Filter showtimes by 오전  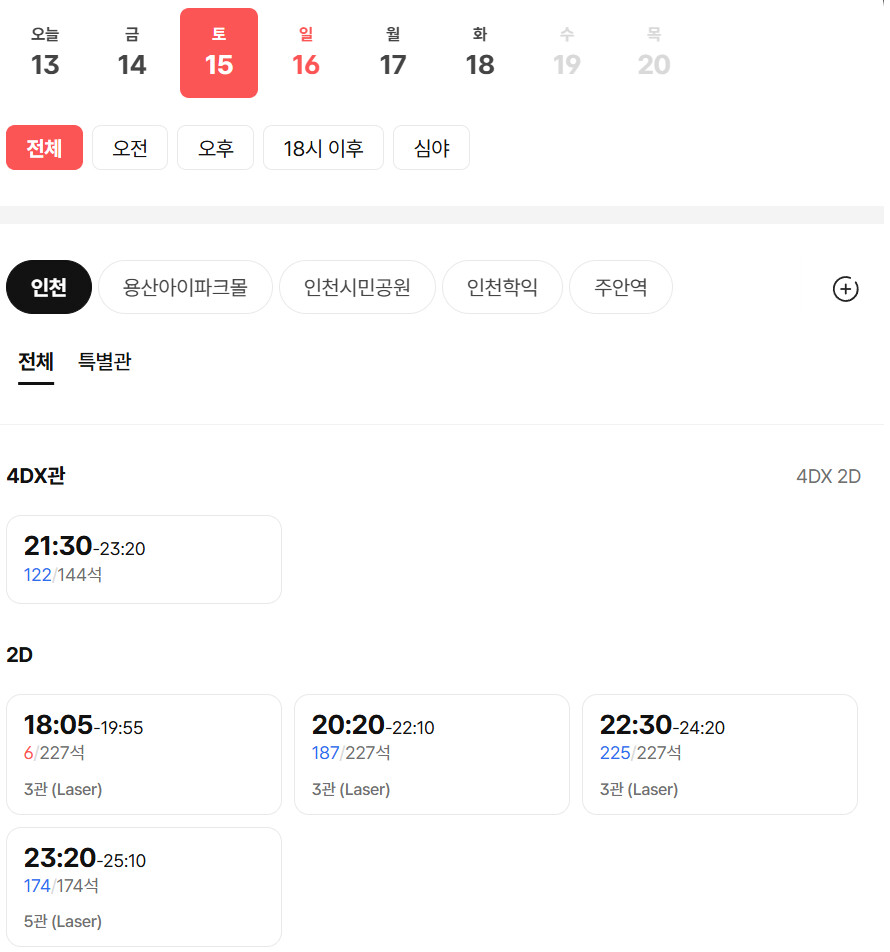click(130, 148)
